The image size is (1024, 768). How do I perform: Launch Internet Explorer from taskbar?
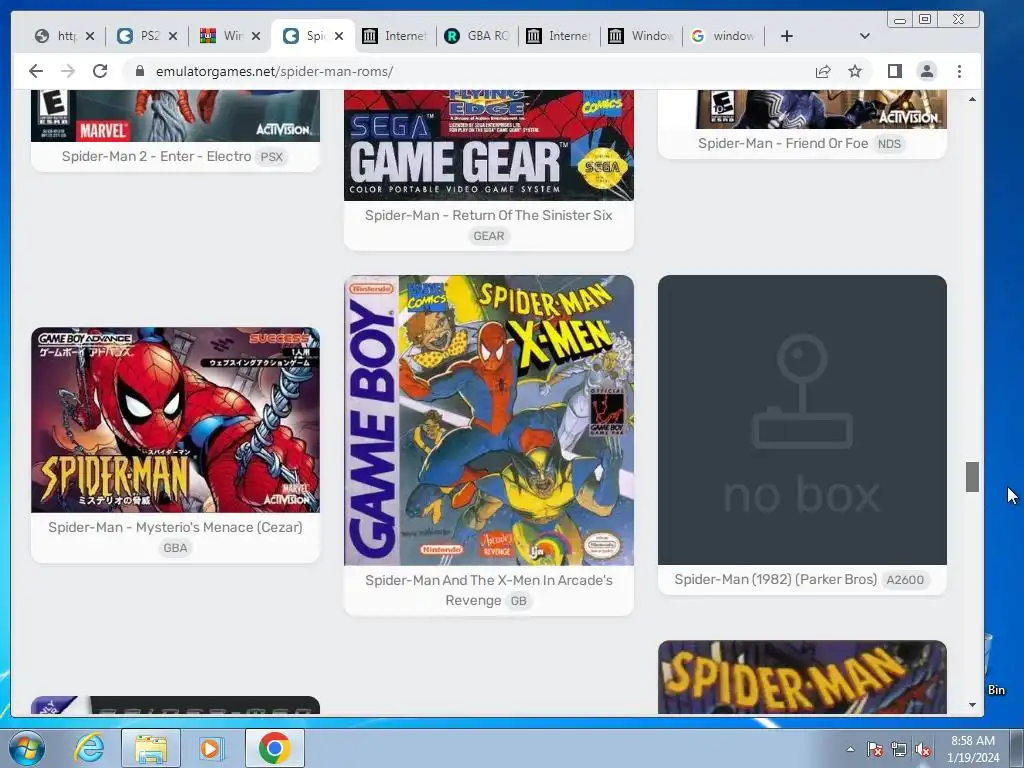click(89, 748)
